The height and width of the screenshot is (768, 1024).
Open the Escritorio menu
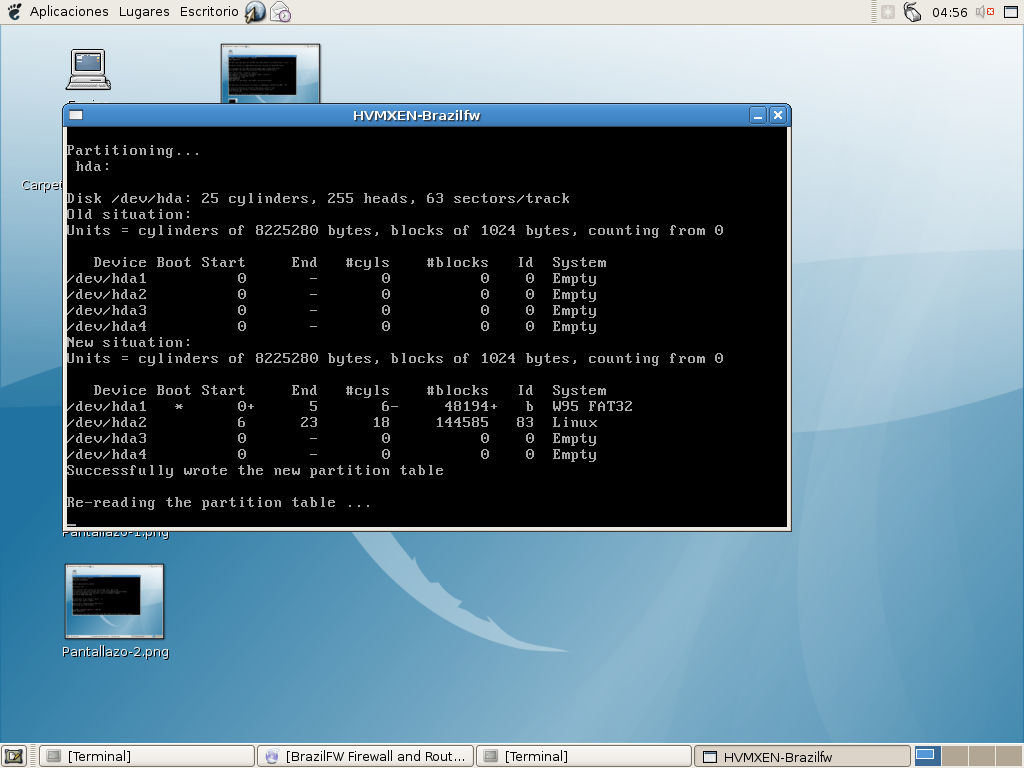coord(209,12)
